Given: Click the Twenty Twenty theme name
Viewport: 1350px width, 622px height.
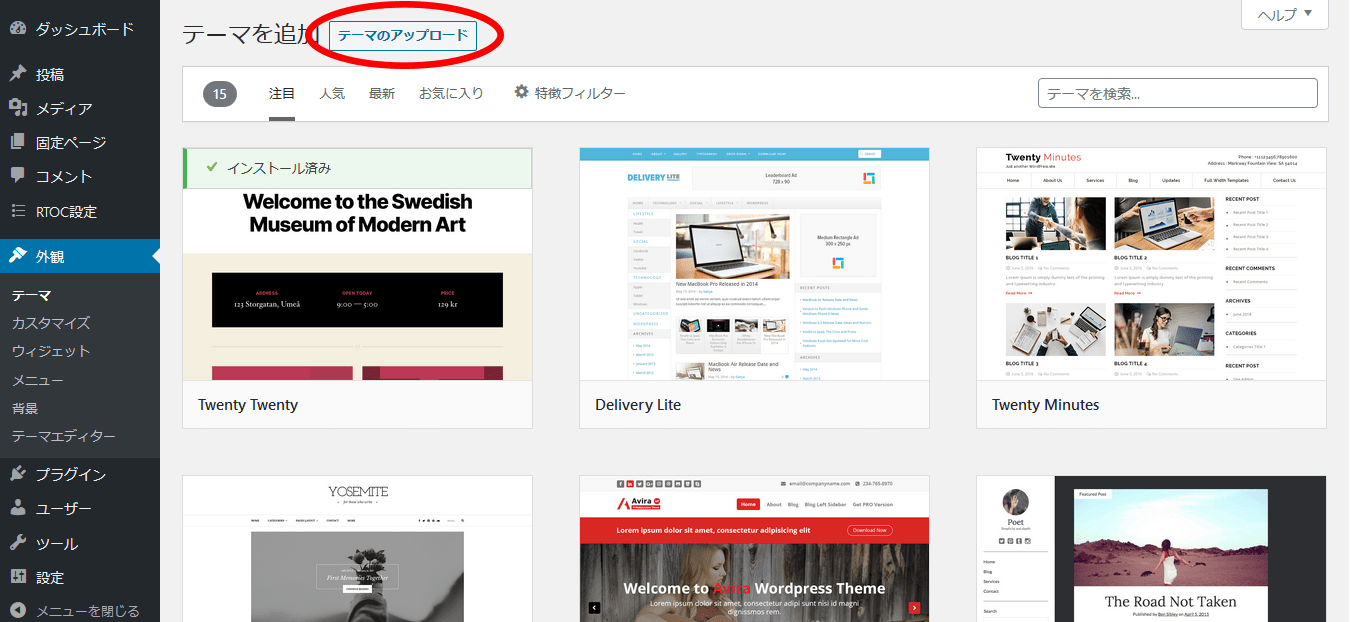Looking at the screenshot, I should pyautogui.click(x=248, y=405).
